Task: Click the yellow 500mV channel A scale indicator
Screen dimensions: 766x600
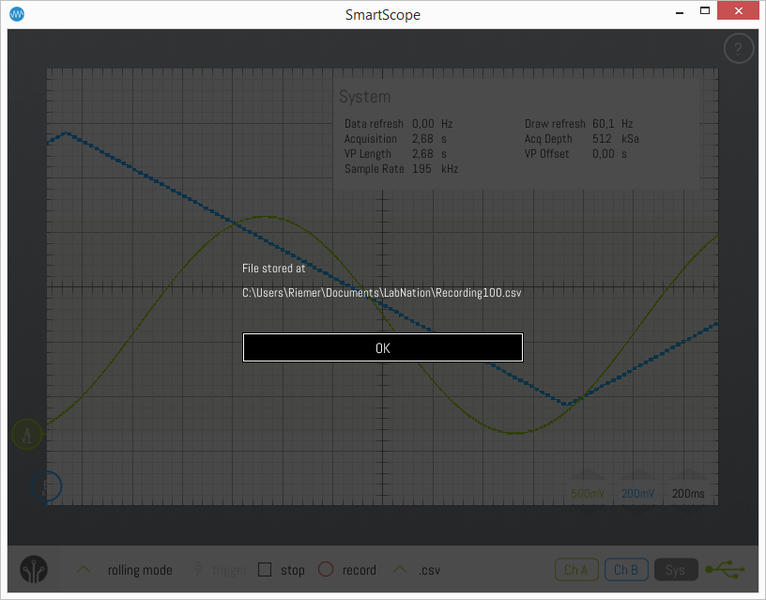Action: tap(587, 493)
